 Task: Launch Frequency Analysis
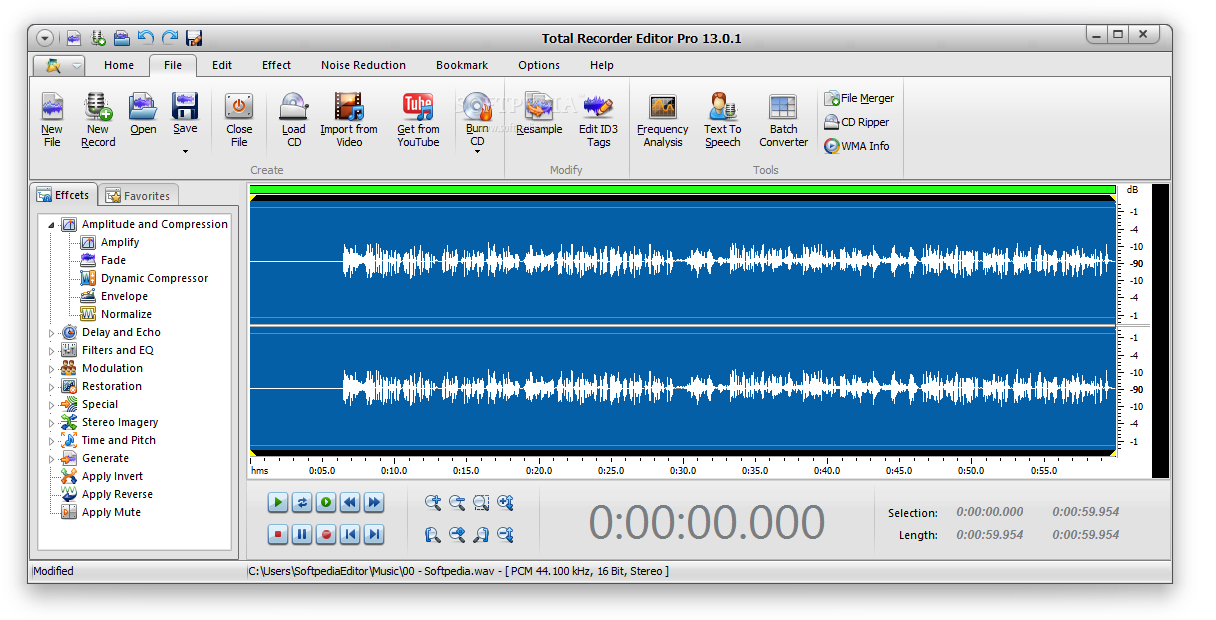click(x=663, y=120)
